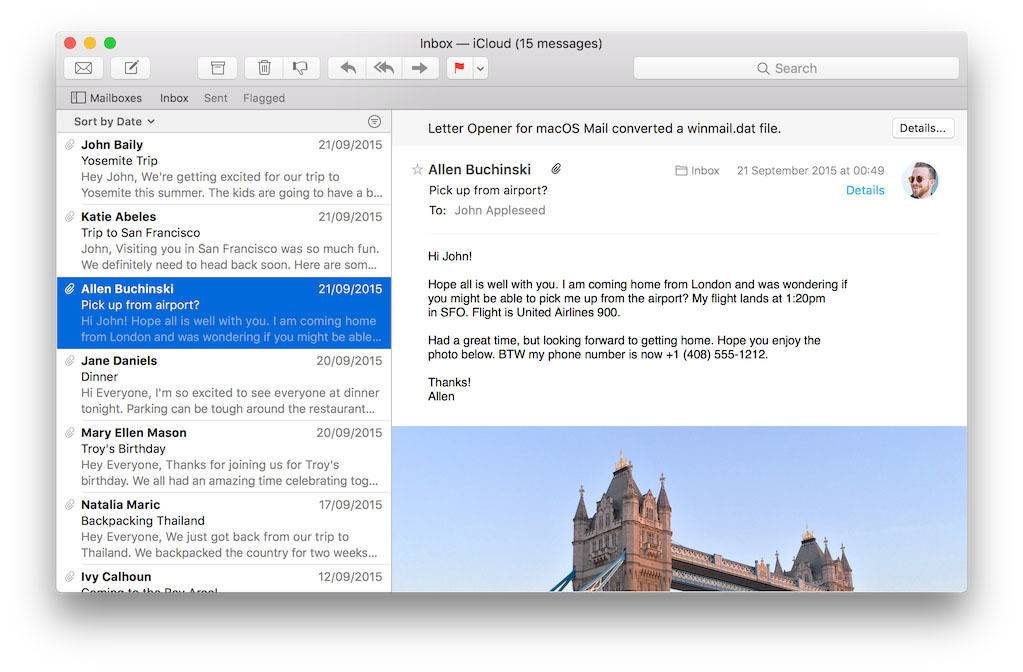Click the paperclip icon on John Baily row

tap(69, 145)
